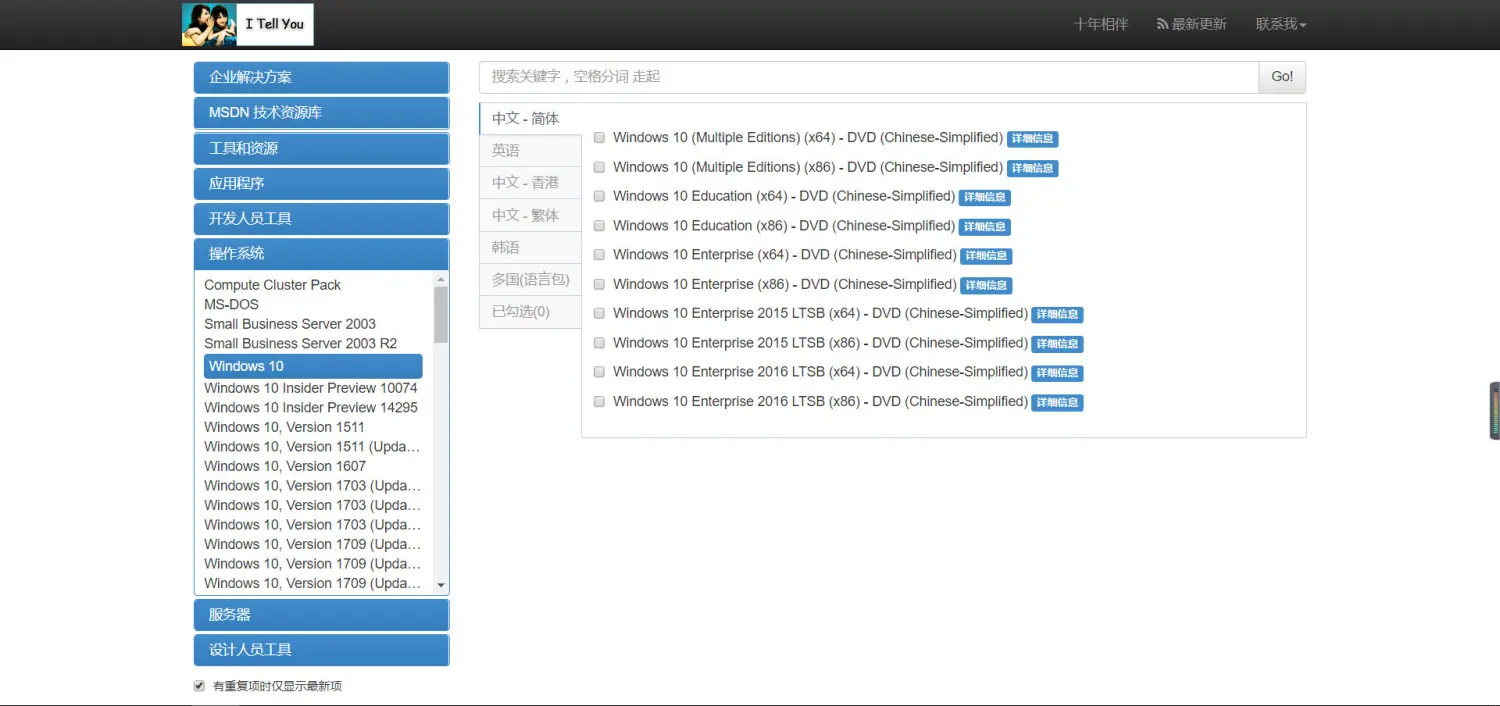The image size is (1500, 706).
Task: Collapse the 操作系统 category panel
Action: coord(321,253)
